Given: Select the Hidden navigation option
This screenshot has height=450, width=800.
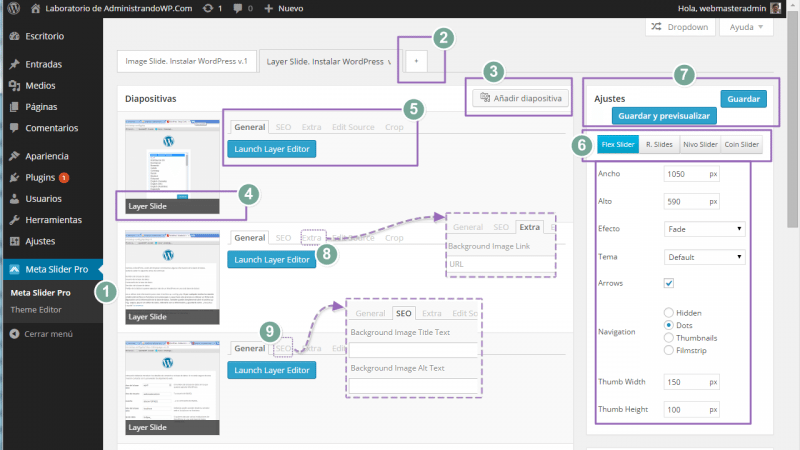Looking at the screenshot, I should [668, 312].
